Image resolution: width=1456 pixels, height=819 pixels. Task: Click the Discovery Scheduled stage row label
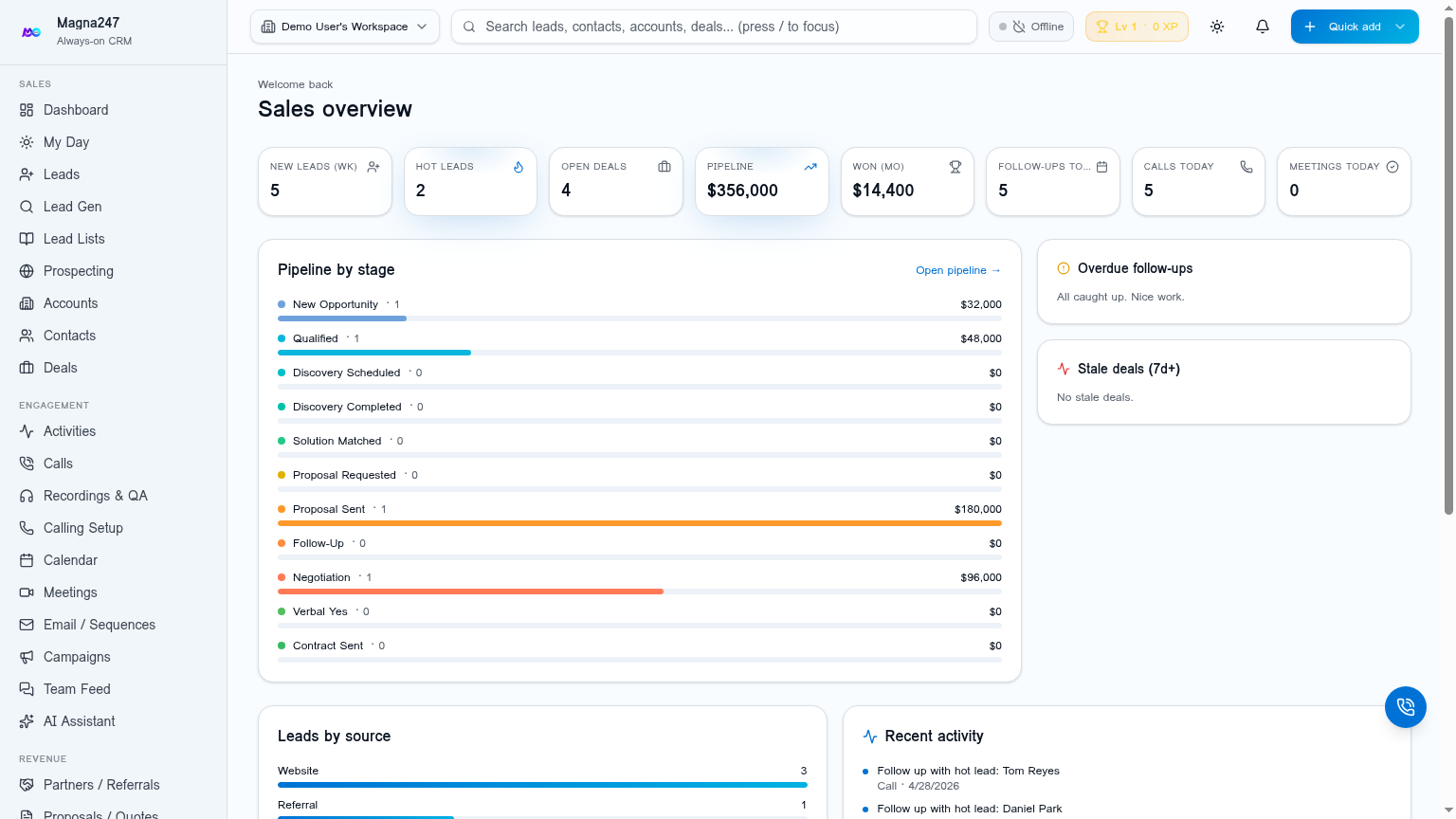coord(347,373)
